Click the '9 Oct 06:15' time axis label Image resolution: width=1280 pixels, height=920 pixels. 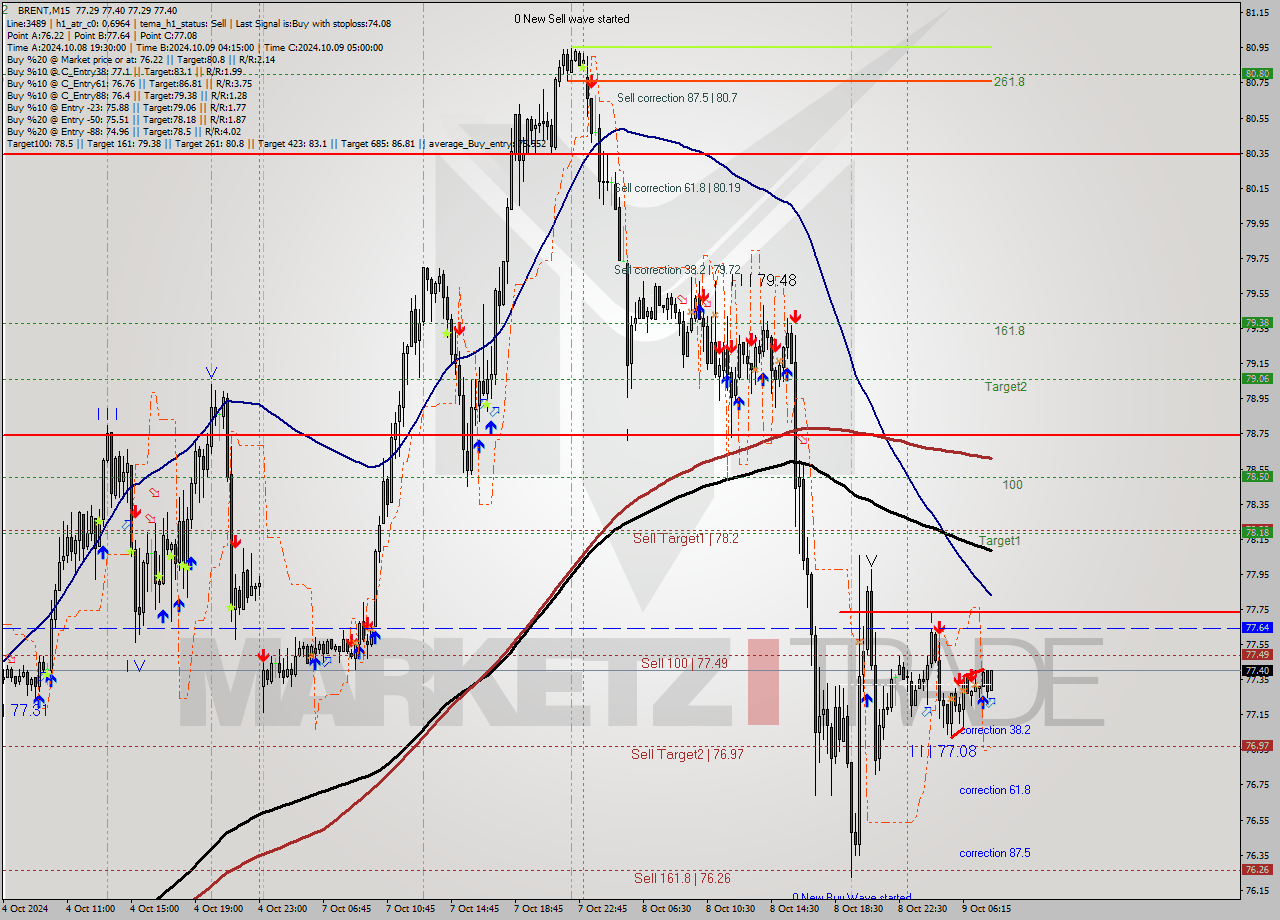987,909
